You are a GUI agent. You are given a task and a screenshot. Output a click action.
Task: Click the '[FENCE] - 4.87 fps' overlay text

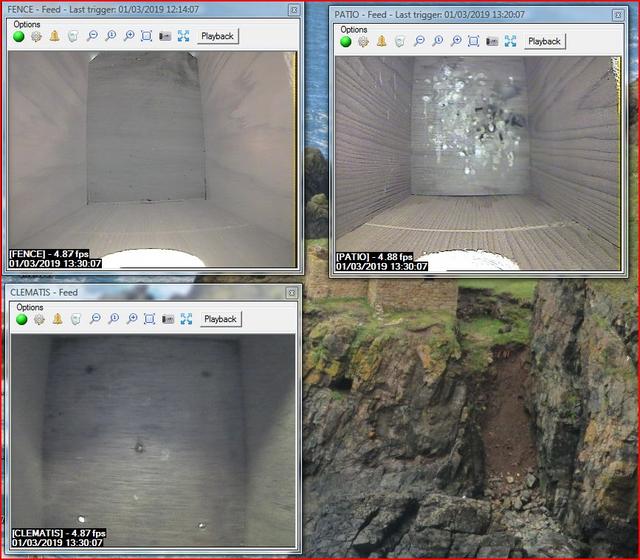coord(49,254)
